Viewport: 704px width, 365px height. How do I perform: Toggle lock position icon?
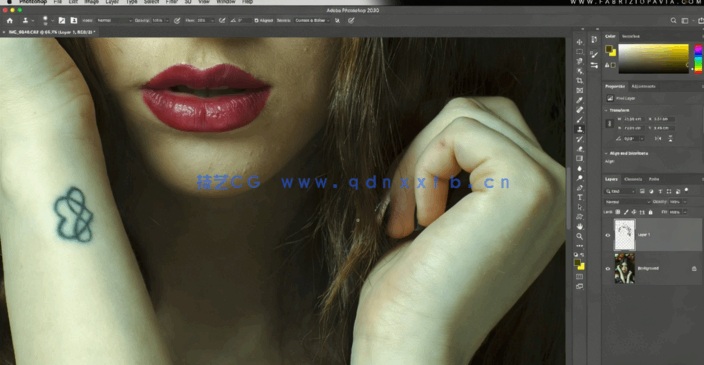tap(634, 212)
